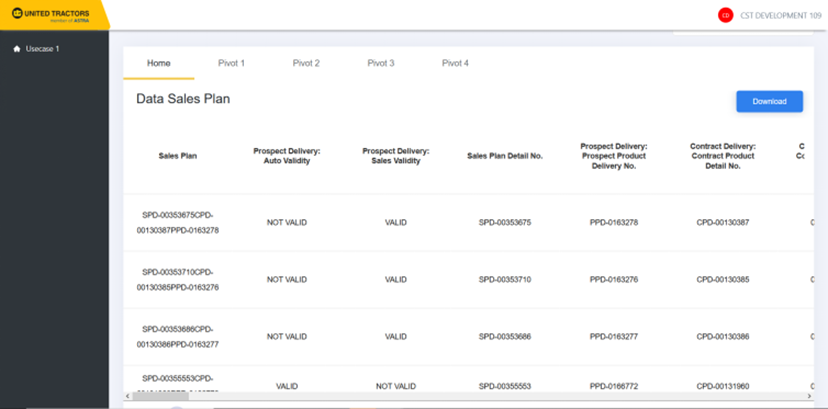Click the SPD-00353675 detail number cell
The height and width of the screenshot is (409, 828).
(505, 223)
